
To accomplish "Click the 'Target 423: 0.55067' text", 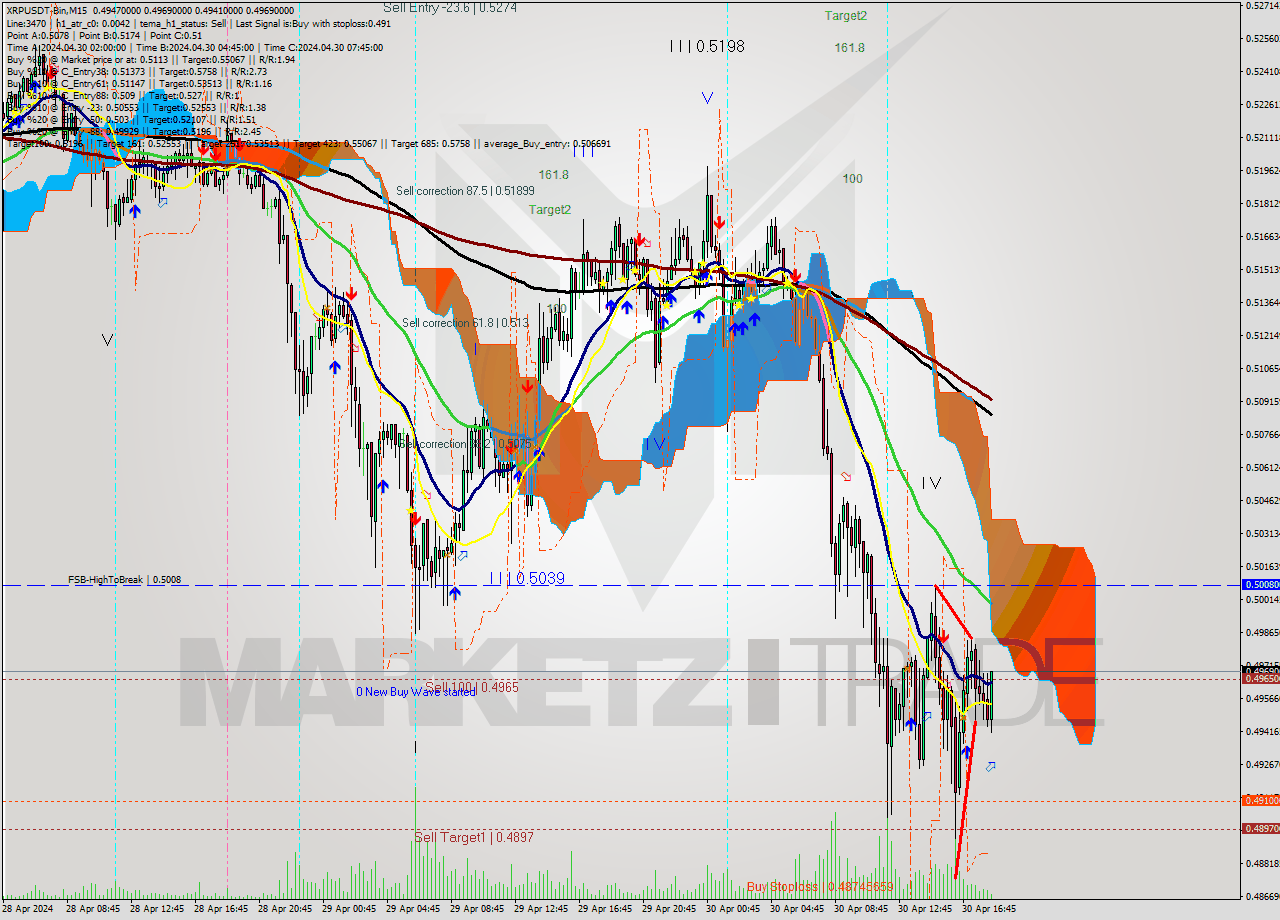I will [x=336, y=143].
